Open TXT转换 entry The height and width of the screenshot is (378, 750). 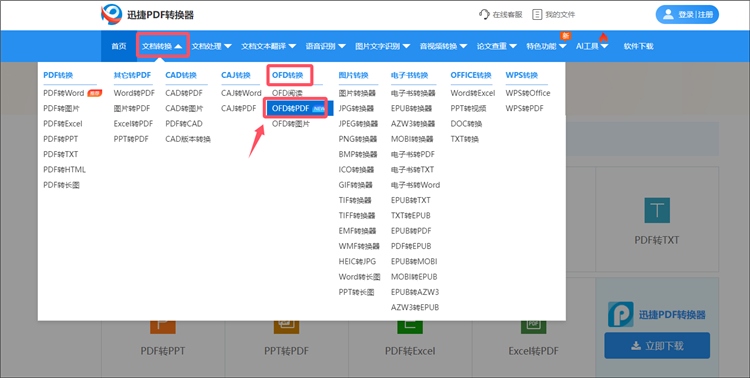coord(464,139)
